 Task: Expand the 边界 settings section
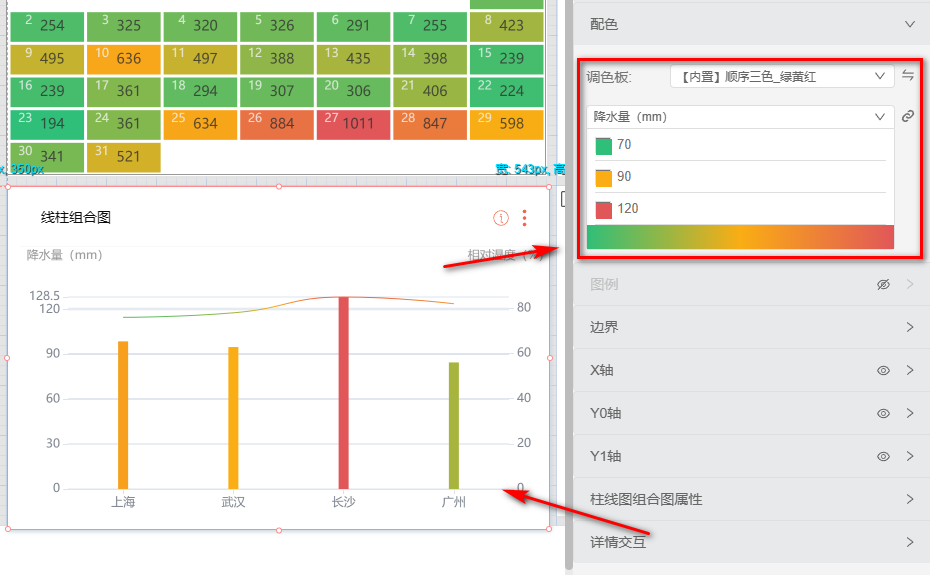[x=909, y=328]
